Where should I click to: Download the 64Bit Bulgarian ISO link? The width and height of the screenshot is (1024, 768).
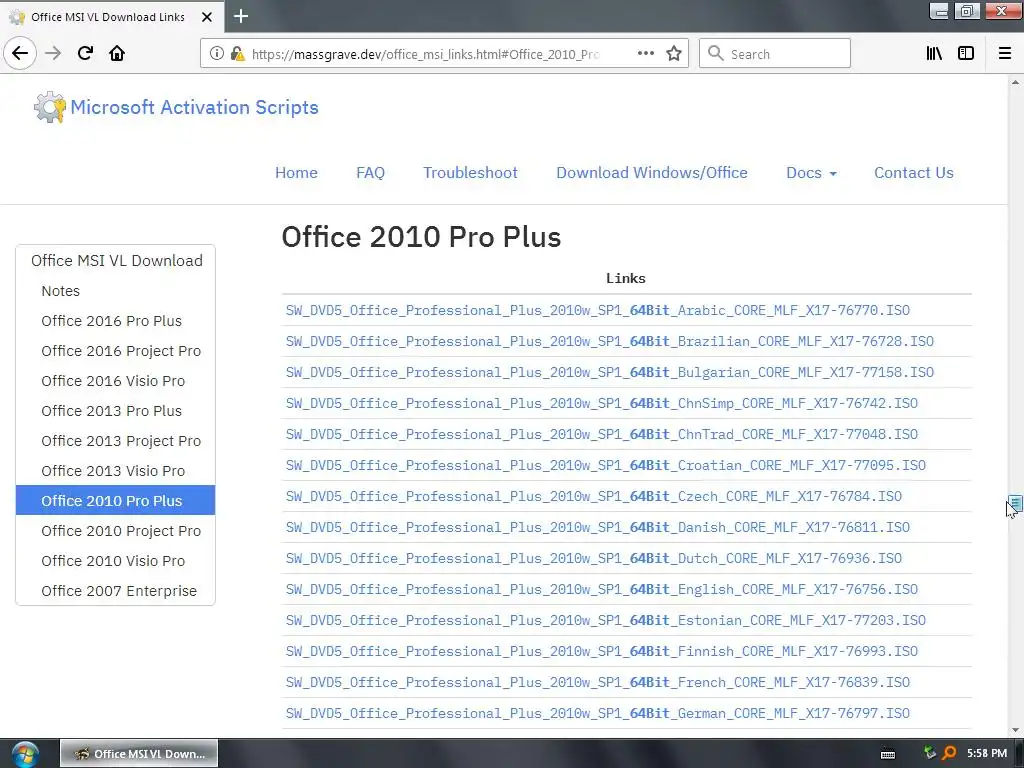[x=609, y=372]
